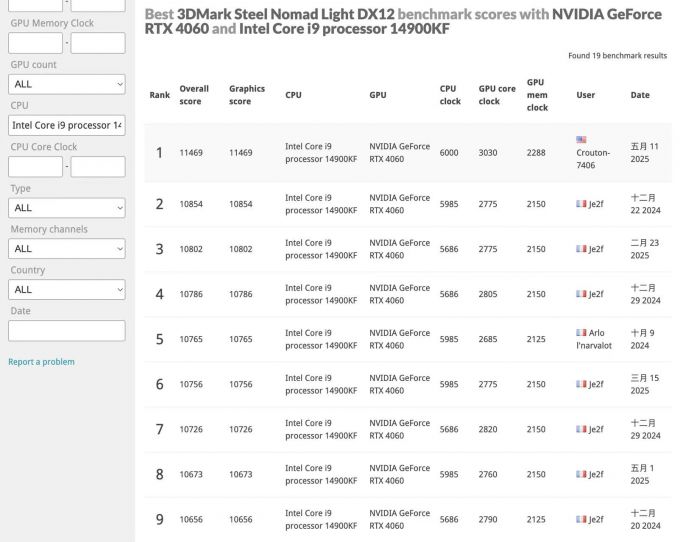Click CPU clock value 6000
The image size is (680, 542).
[x=449, y=153]
